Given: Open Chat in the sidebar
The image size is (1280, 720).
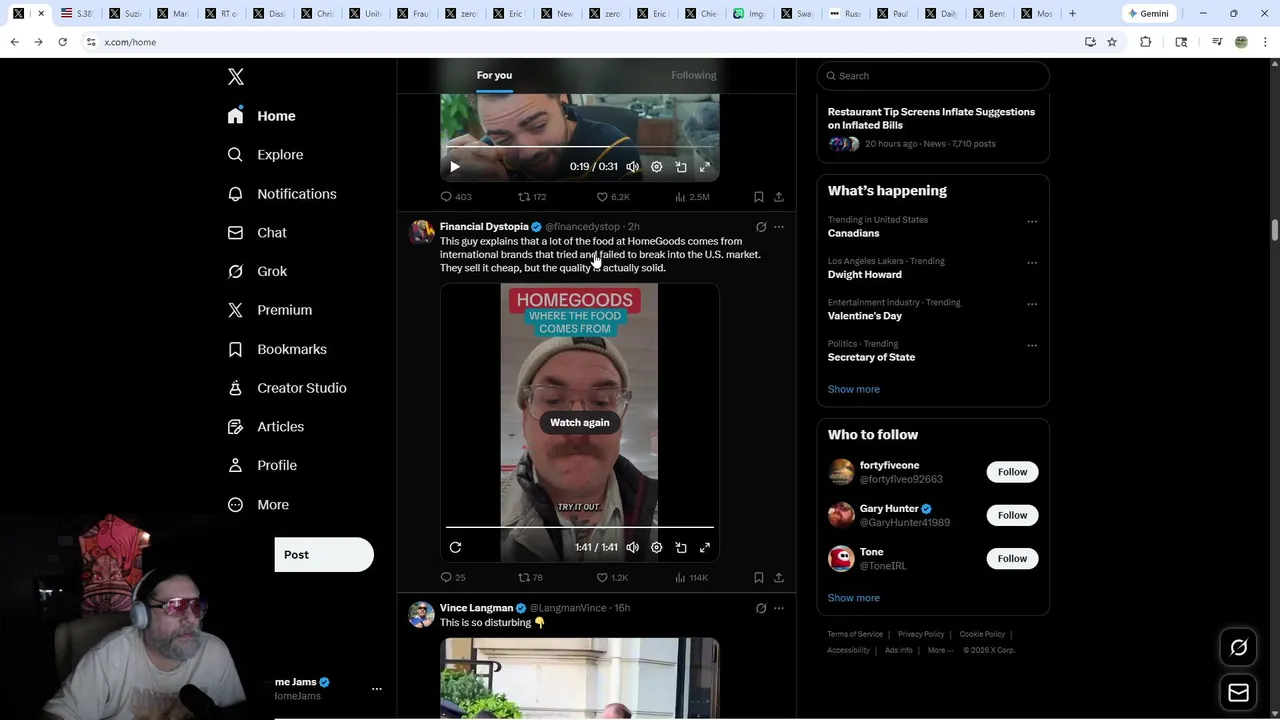Looking at the screenshot, I should point(257,233).
